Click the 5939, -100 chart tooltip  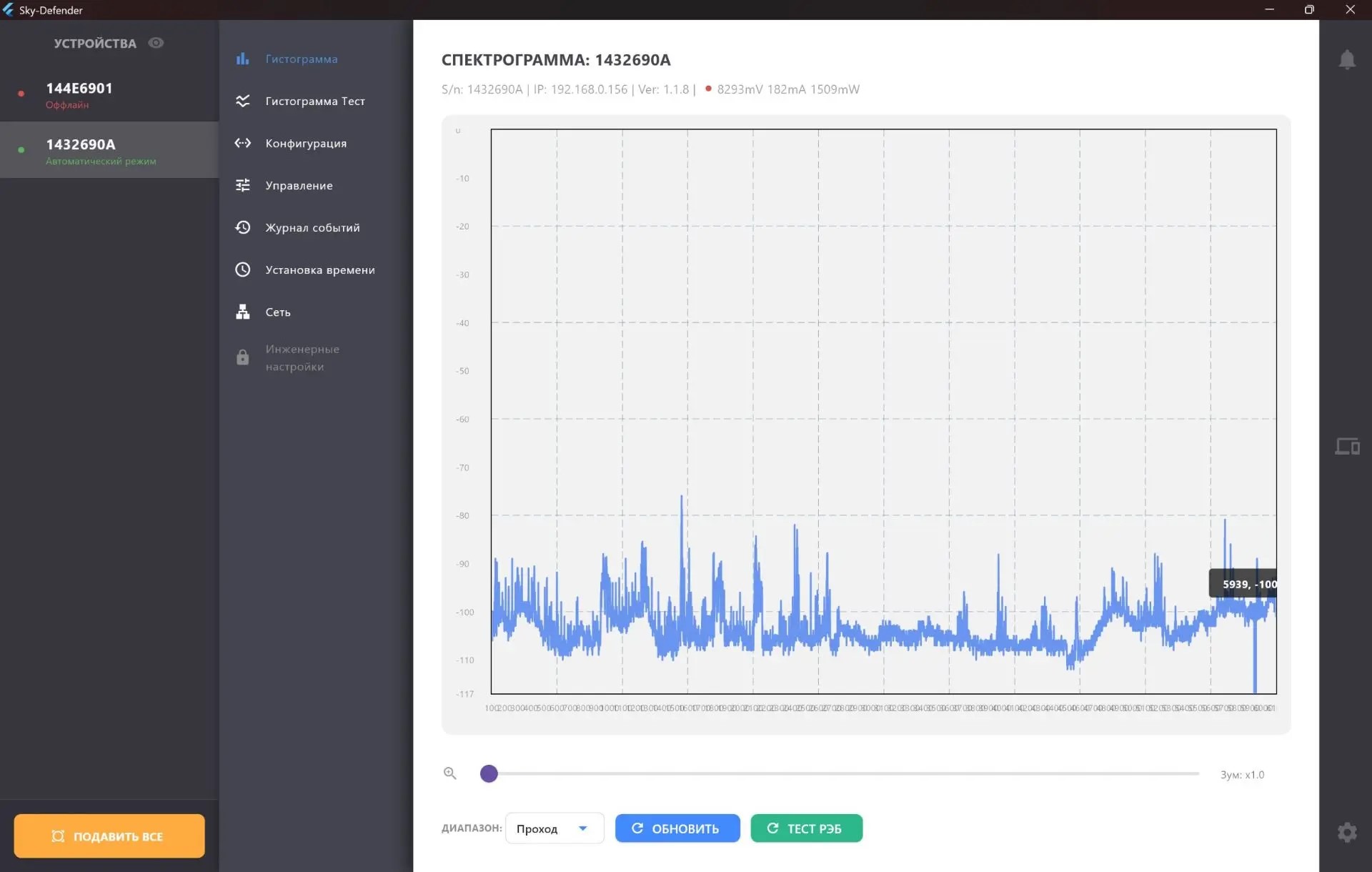[1243, 584]
